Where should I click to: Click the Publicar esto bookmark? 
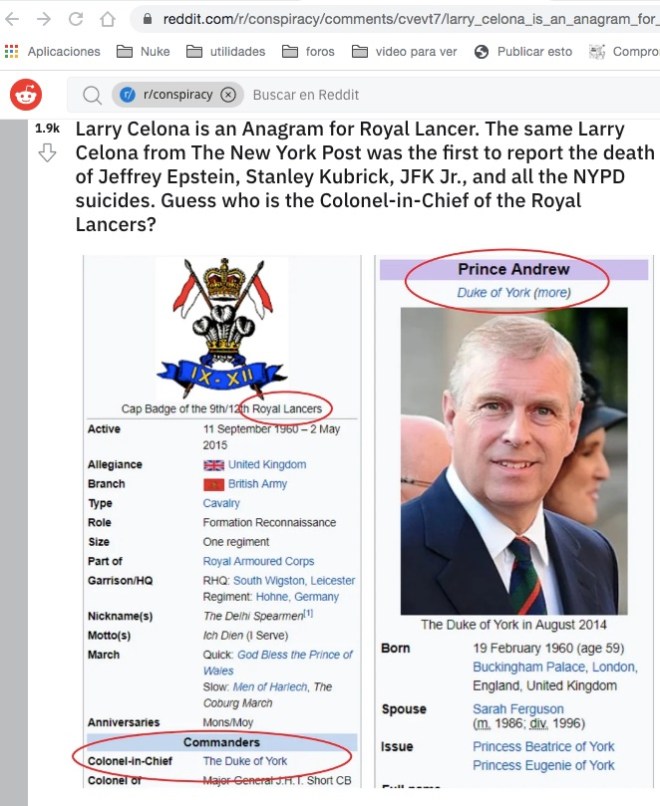523,51
